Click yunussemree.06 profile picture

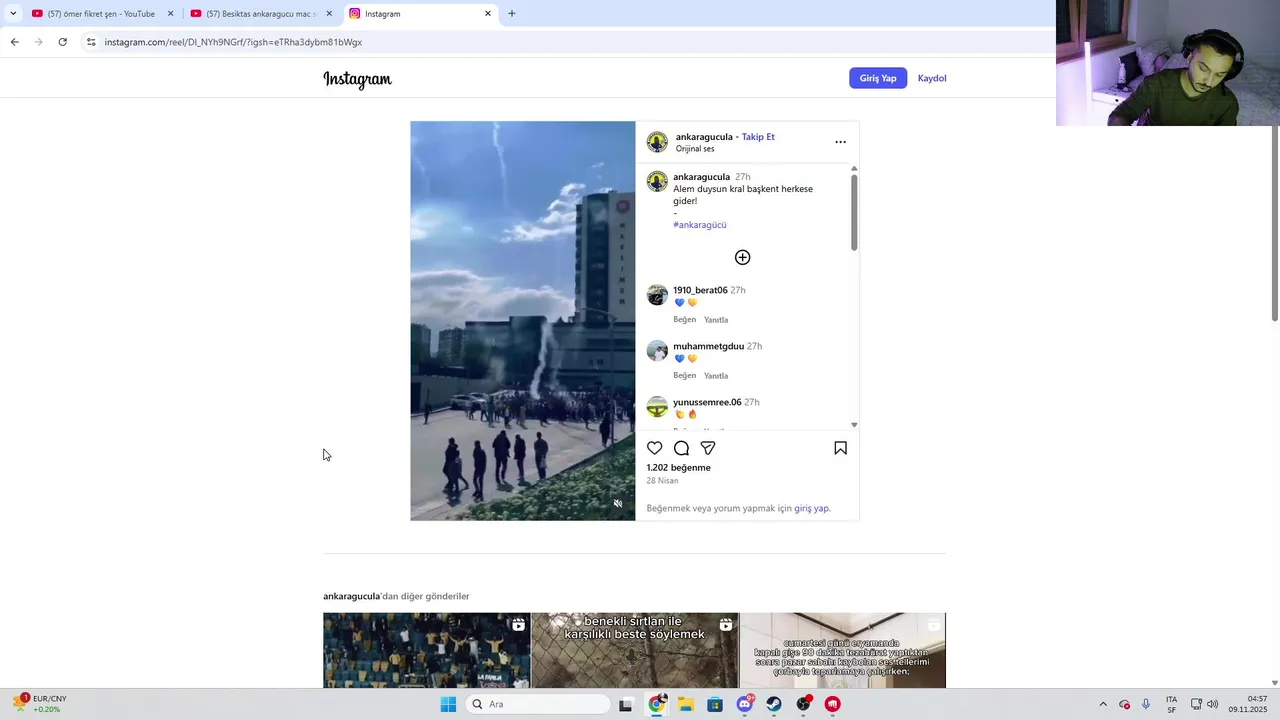click(x=657, y=407)
